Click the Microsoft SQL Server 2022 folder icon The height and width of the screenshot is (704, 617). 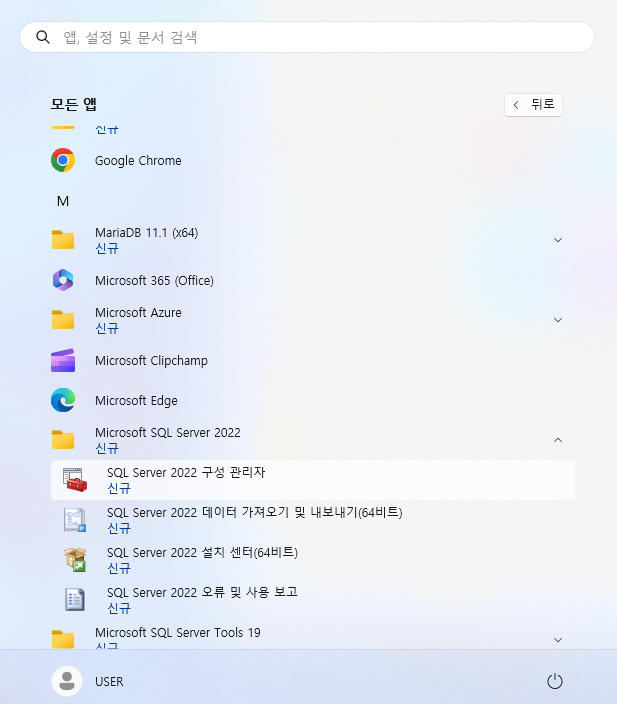point(63,440)
